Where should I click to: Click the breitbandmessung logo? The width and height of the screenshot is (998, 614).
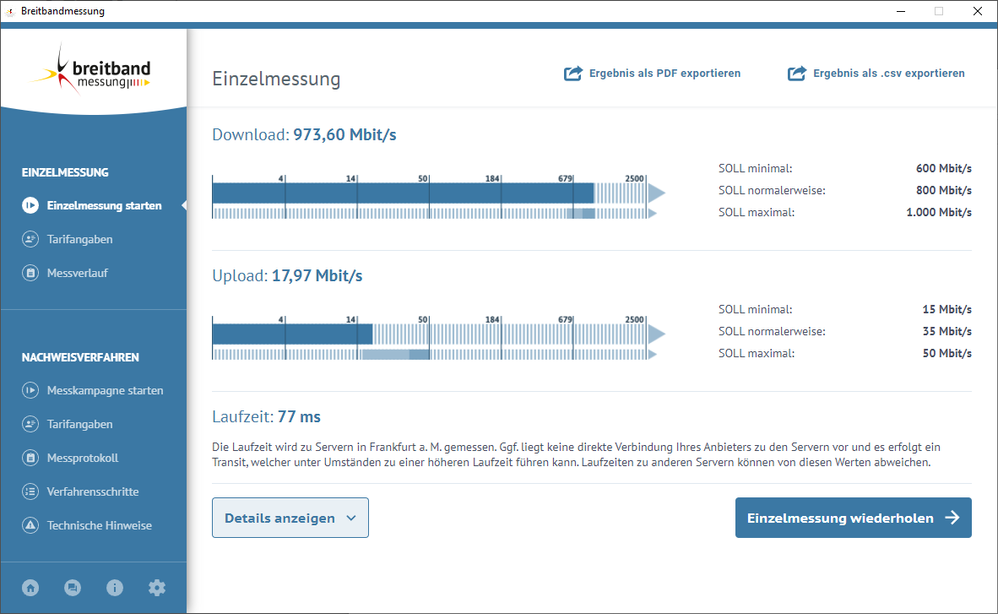[x=93, y=70]
